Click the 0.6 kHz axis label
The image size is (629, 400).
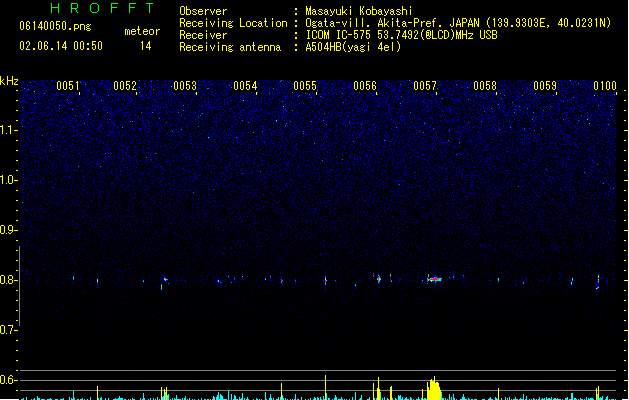pos(8,380)
